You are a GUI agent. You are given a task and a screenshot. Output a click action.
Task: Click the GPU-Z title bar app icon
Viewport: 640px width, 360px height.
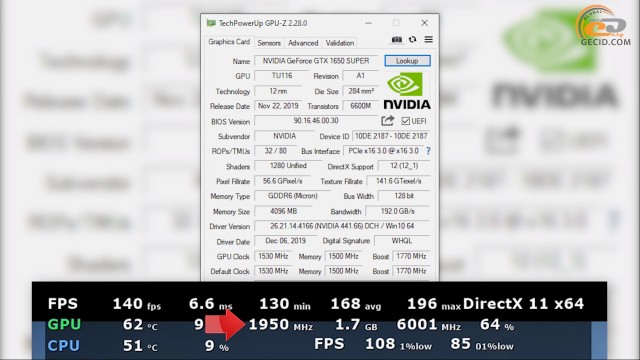click(211, 23)
